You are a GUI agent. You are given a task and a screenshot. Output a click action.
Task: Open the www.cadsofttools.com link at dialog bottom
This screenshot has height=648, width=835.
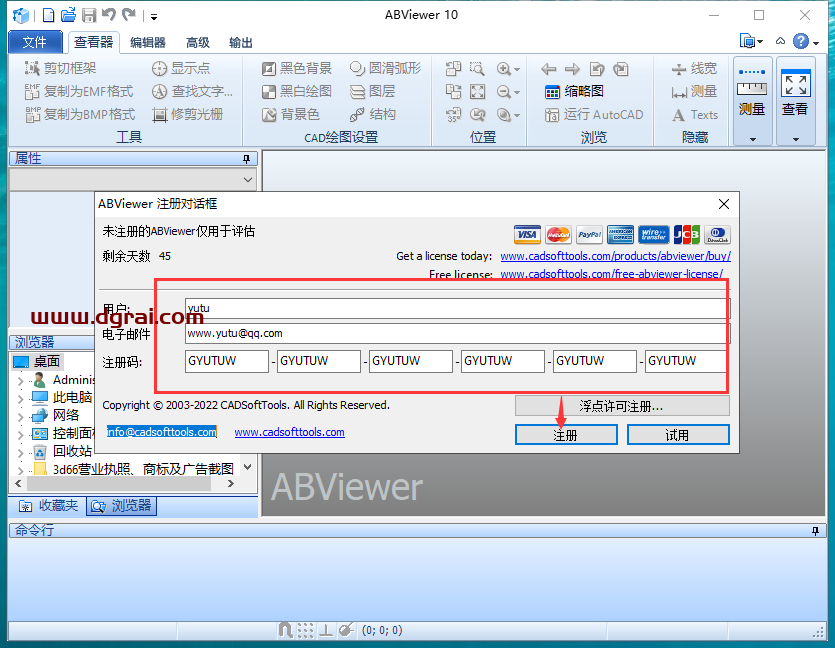[290, 432]
